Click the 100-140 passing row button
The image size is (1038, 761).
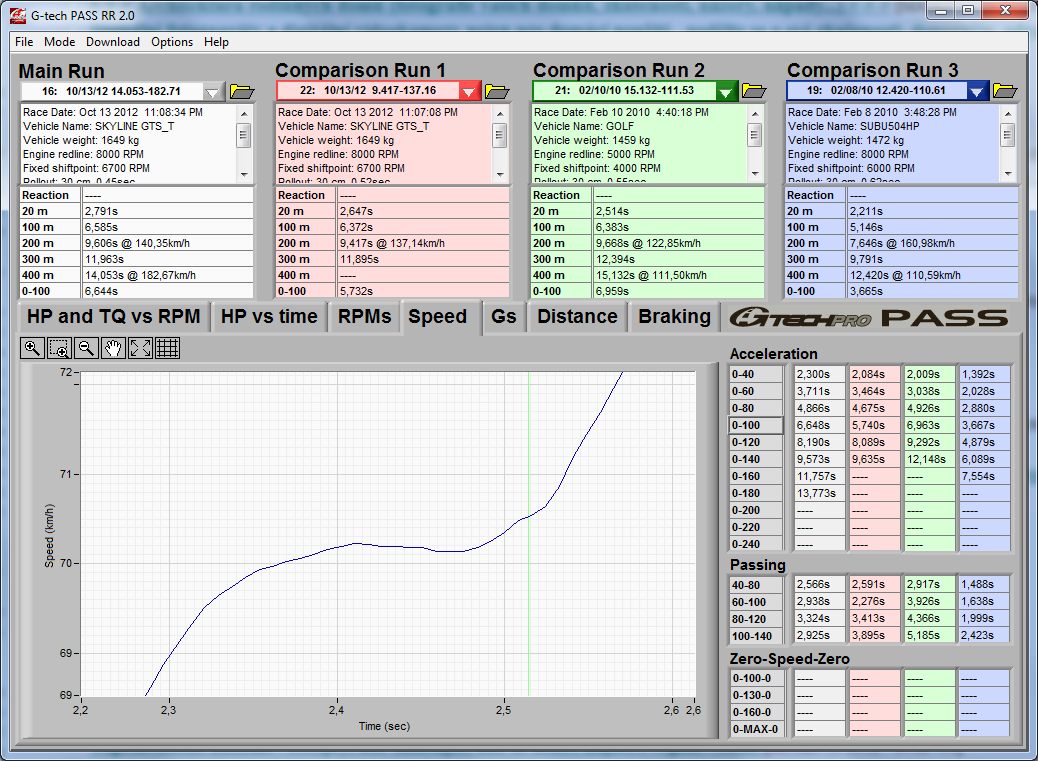tap(756, 636)
